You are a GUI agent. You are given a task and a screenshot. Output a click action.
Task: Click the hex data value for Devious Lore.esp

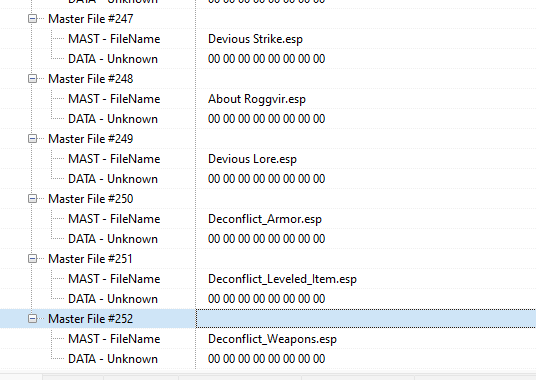point(267,179)
